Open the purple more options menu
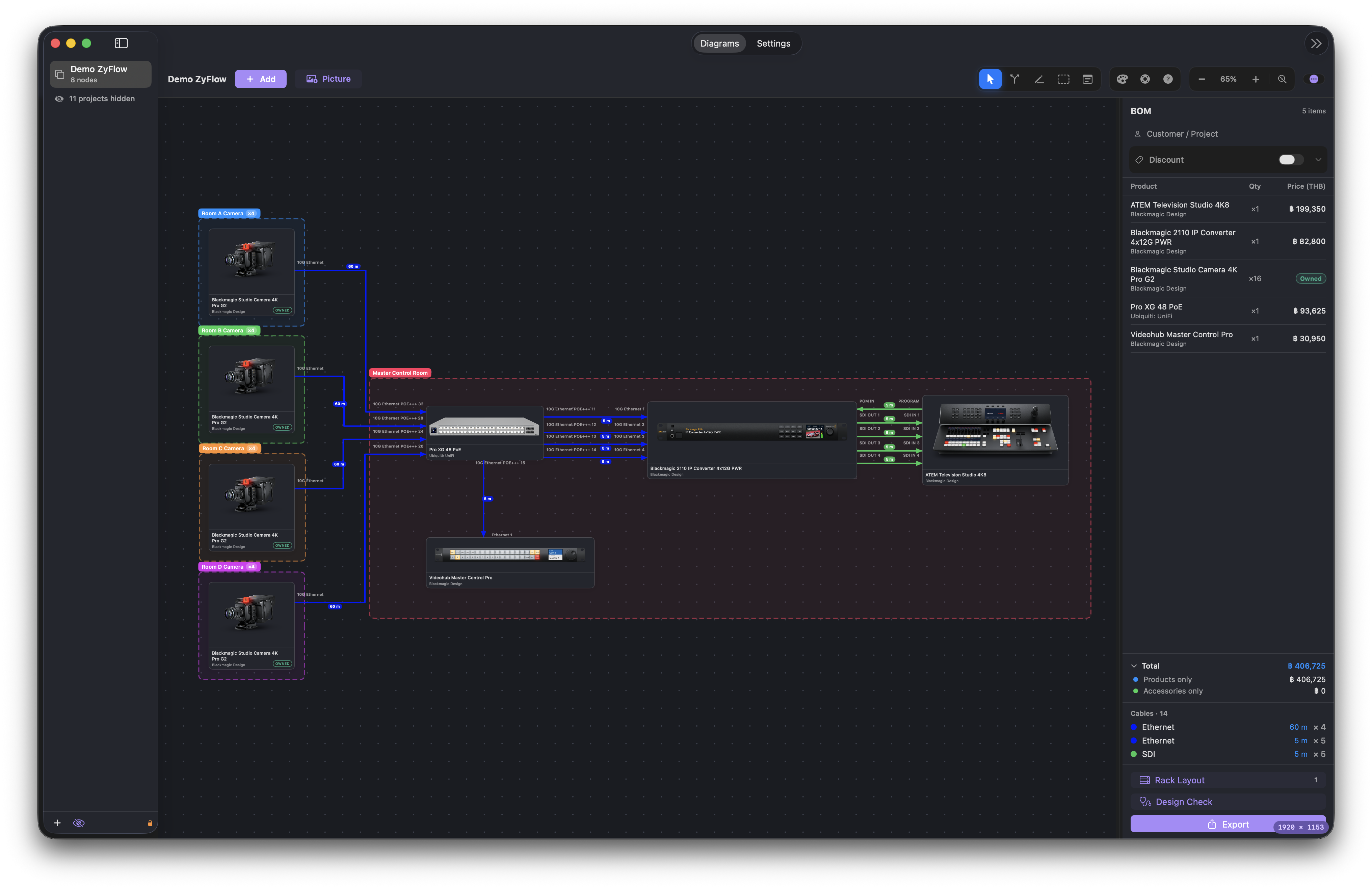Screen dimensions: 1372x889 tap(1314, 79)
